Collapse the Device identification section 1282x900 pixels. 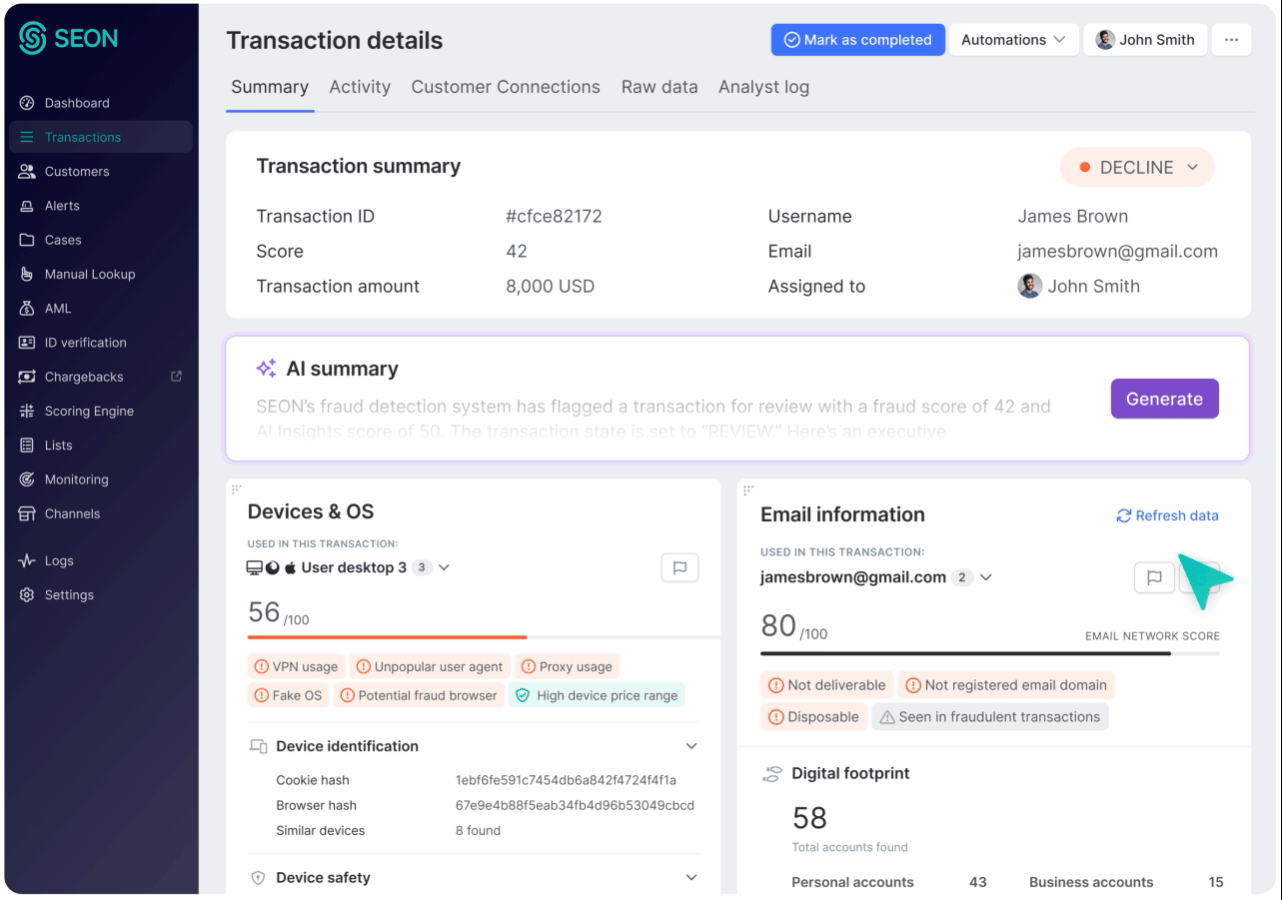691,746
